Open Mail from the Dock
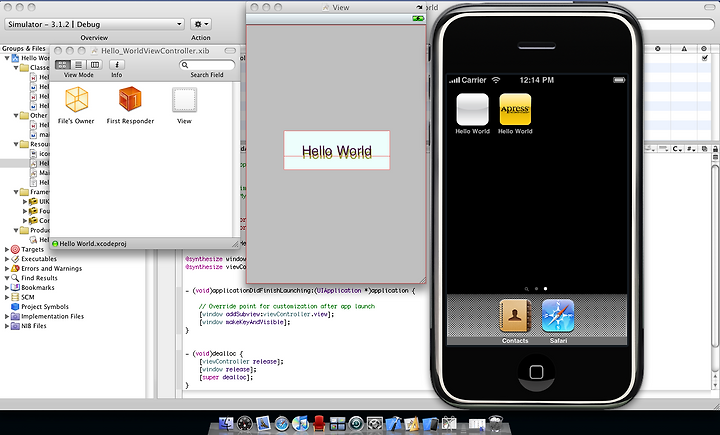Image resolution: width=720 pixels, height=435 pixels. tap(263, 423)
